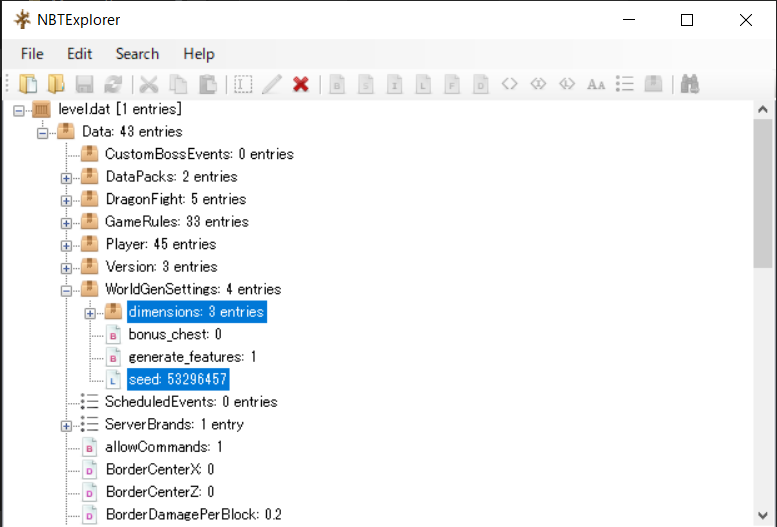Image resolution: width=777 pixels, height=527 pixels.
Task: Open the Edit menu
Action: (x=79, y=54)
